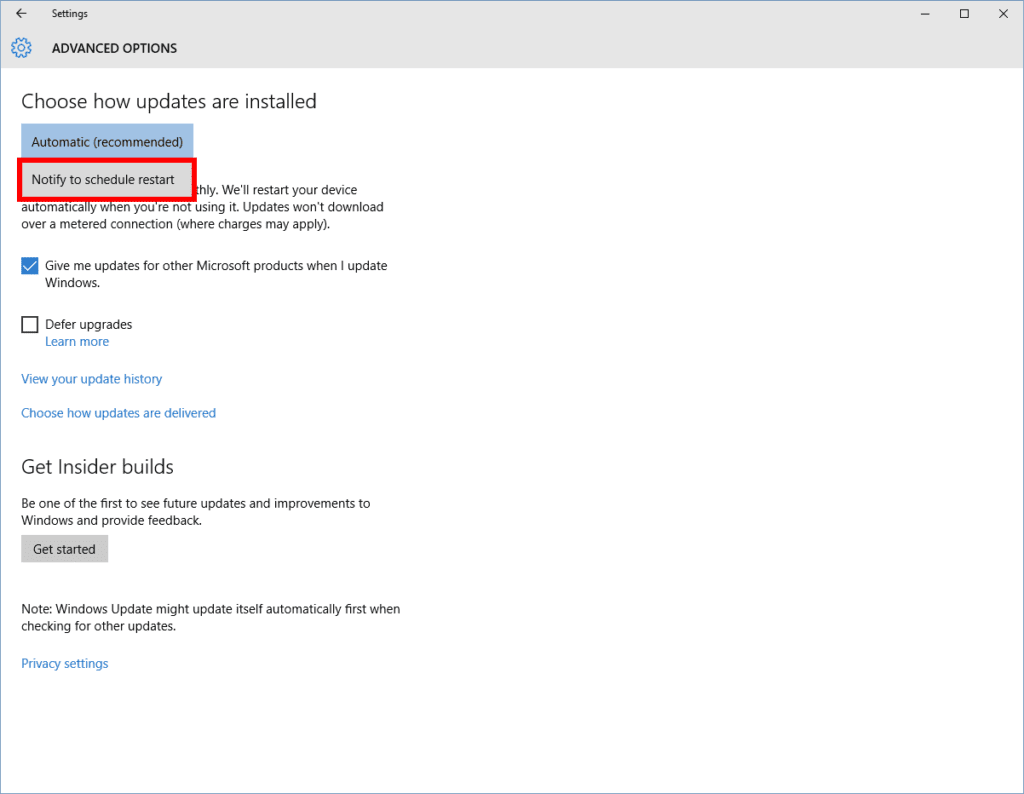Click "Learn more" under Defer upgrades
Viewport: 1024px width, 794px height.
(x=77, y=341)
